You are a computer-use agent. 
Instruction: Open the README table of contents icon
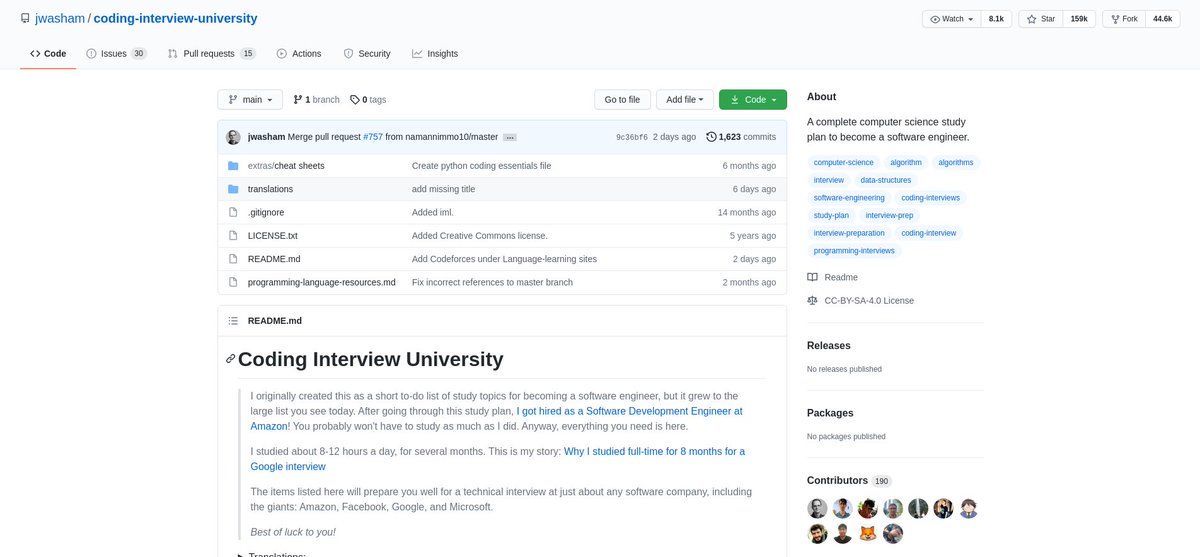tap(233, 321)
